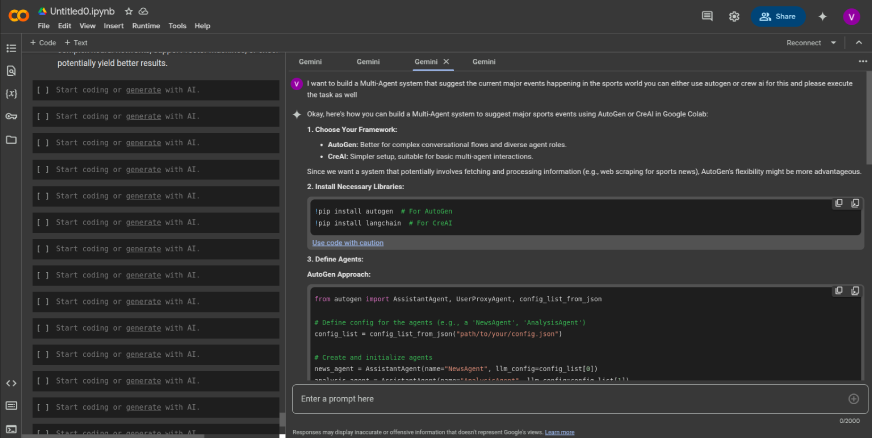Open the Files folder sidebar icon
872x438 pixels.
(x=11, y=140)
